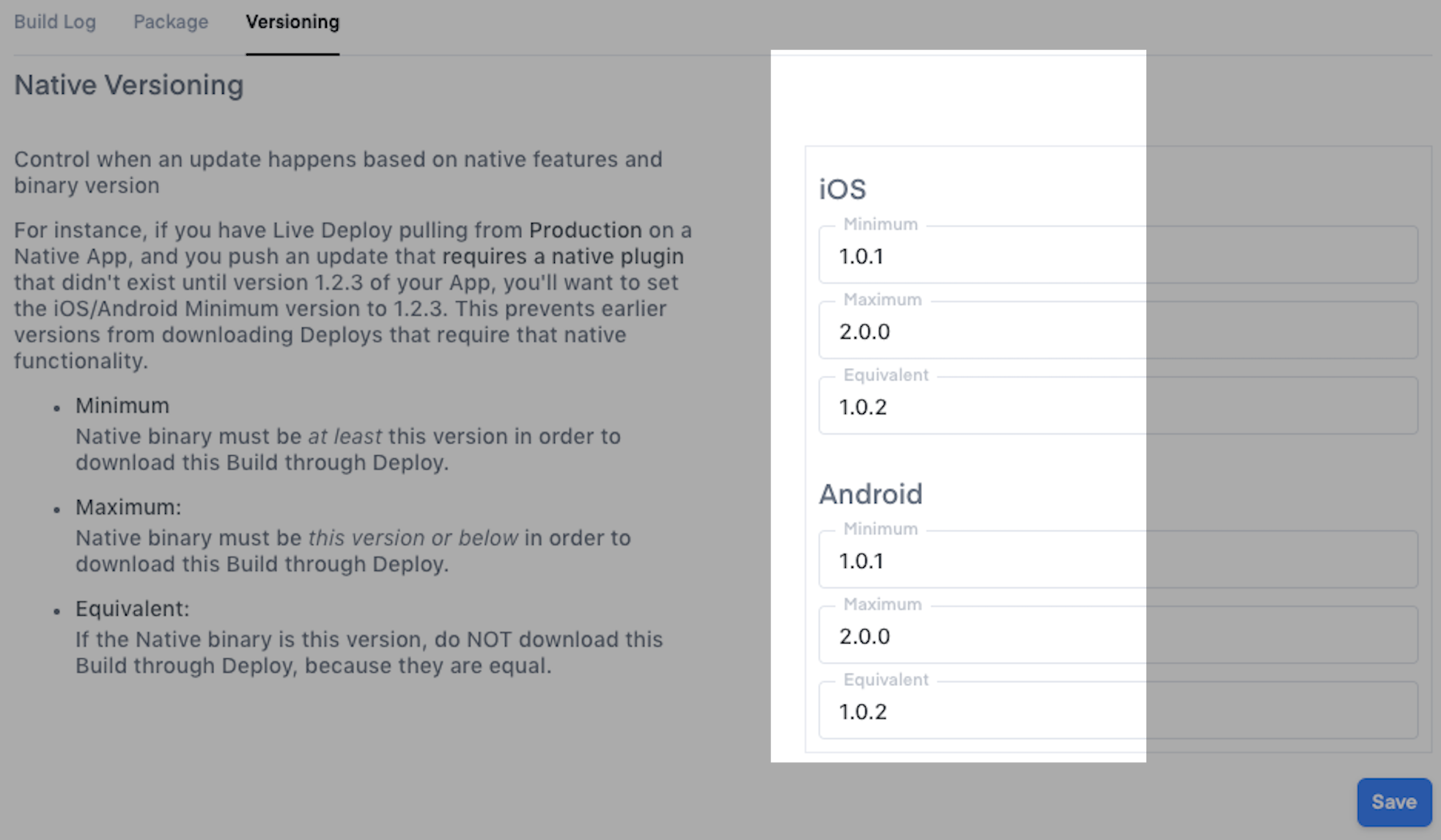Click the iOS section heading
This screenshot has width=1441, height=840.
click(x=842, y=189)
